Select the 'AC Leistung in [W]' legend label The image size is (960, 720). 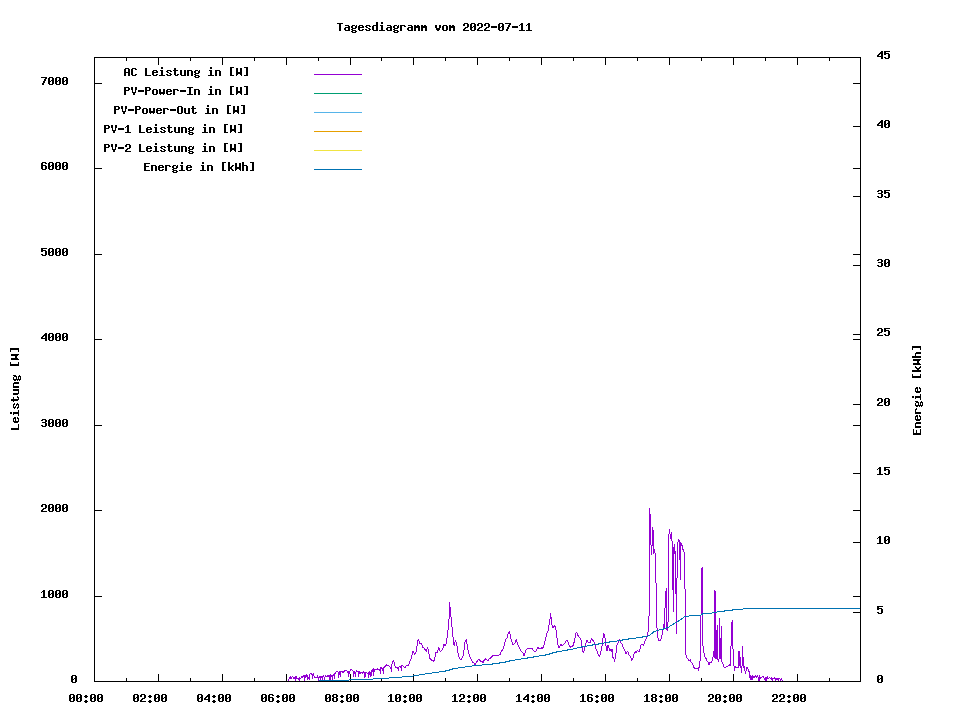click(186, 72)
